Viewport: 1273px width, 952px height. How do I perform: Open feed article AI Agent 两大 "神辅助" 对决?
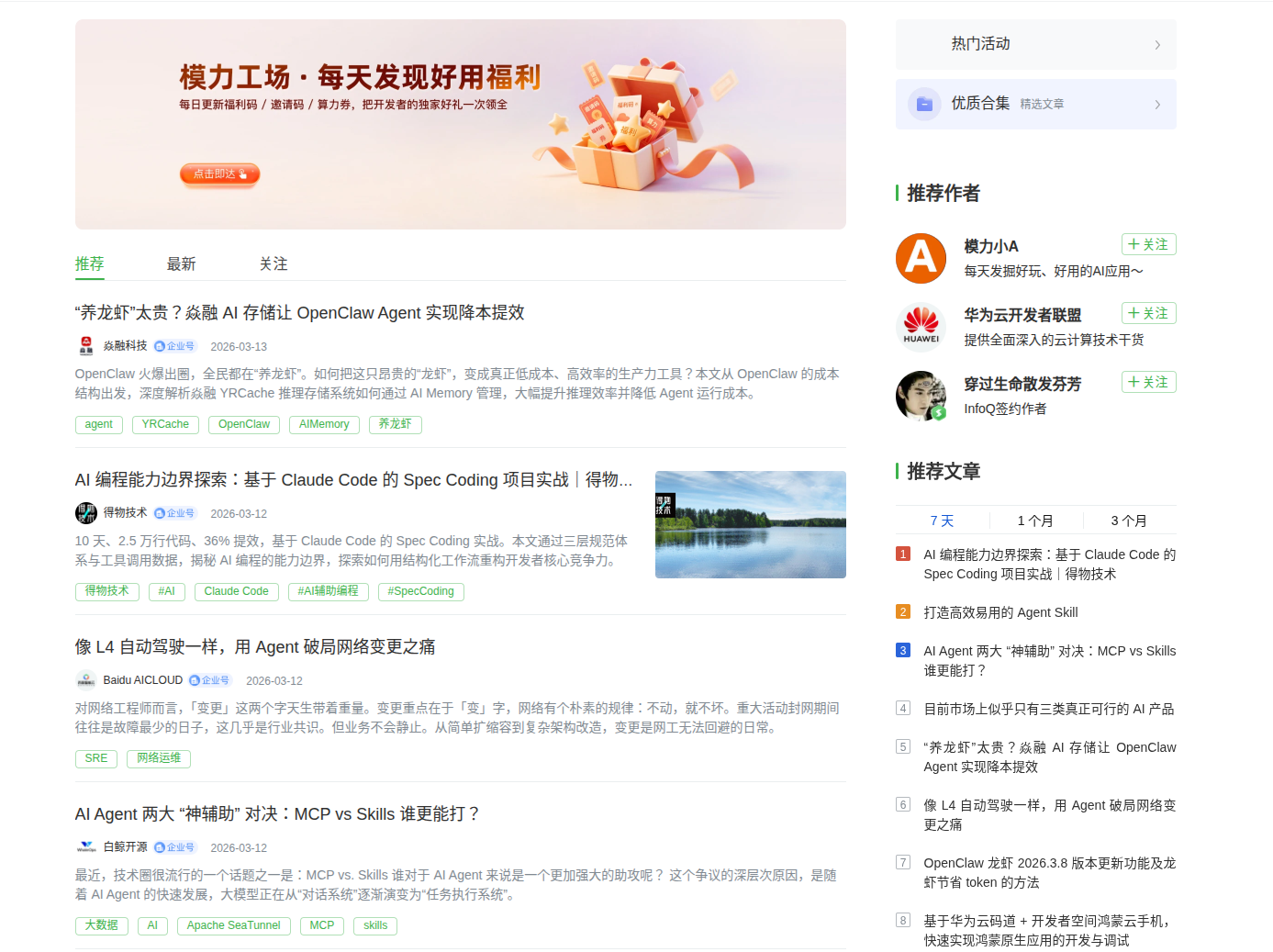277,814
